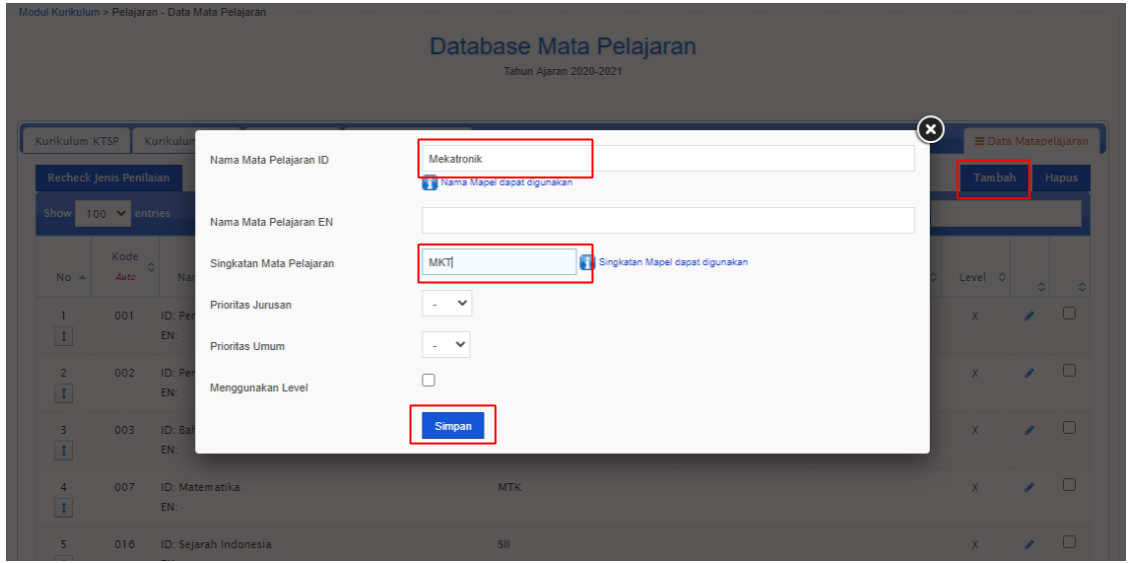Sort the table by Level column arrows

pos(1001,278)
